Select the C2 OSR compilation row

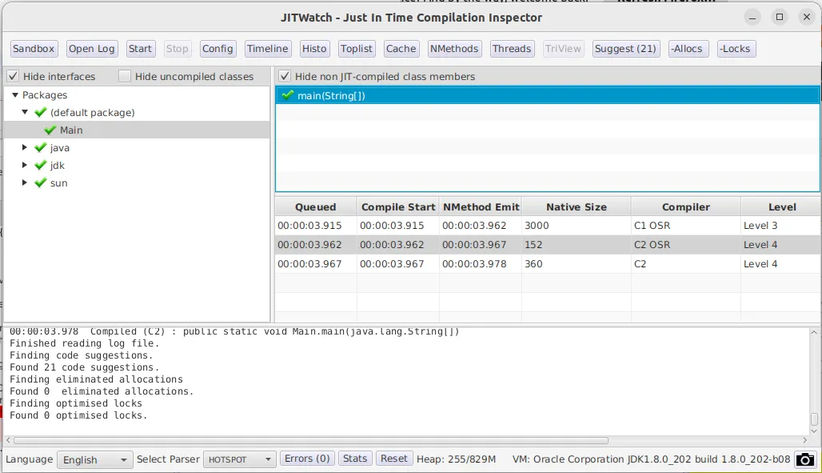coord(547,245)
